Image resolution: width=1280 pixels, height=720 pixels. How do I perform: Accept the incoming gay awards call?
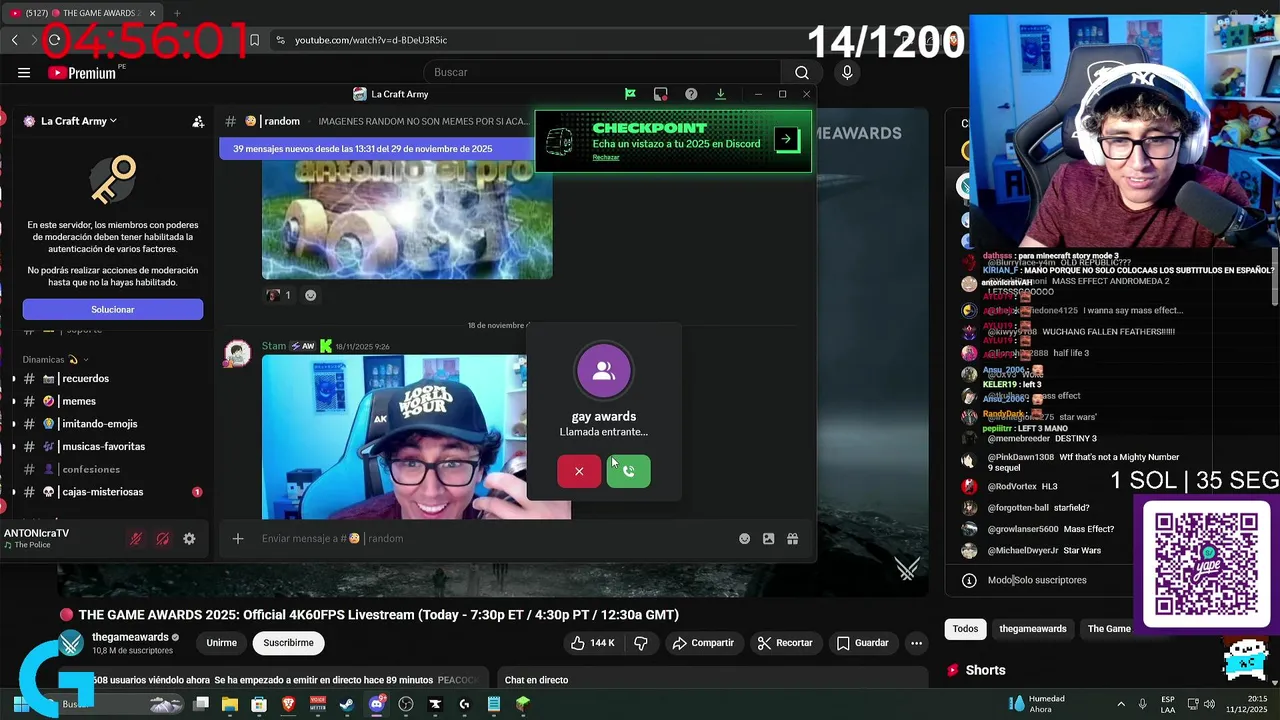628,471
